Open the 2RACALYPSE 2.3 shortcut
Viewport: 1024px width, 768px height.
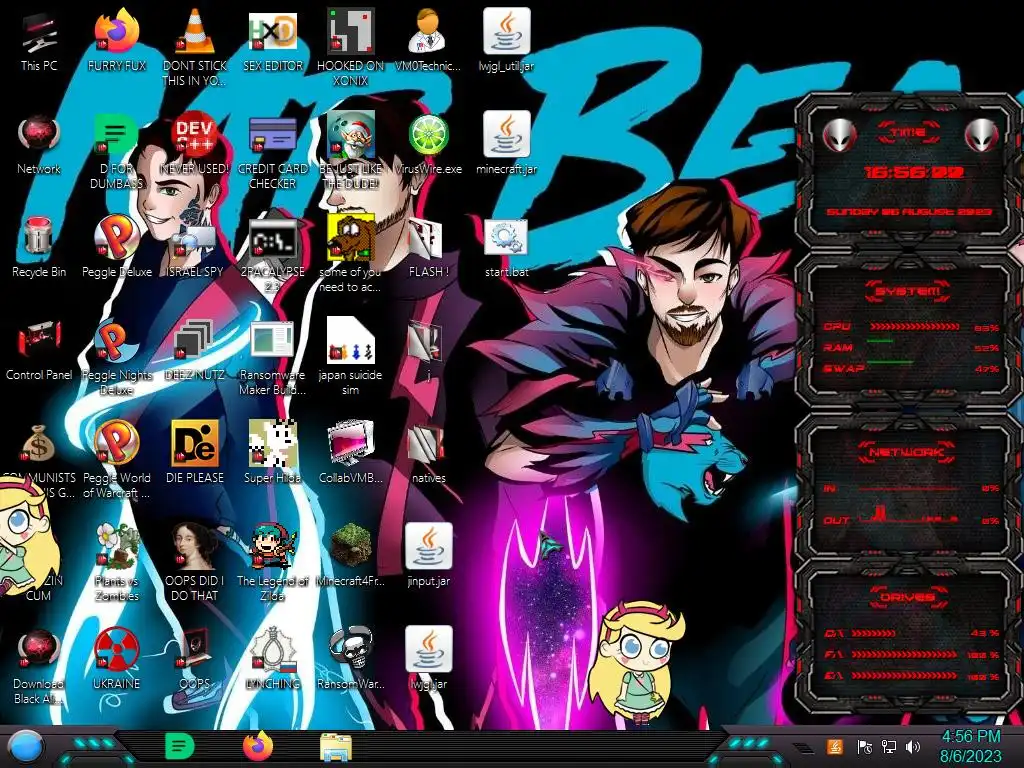(x=273, y=255)
